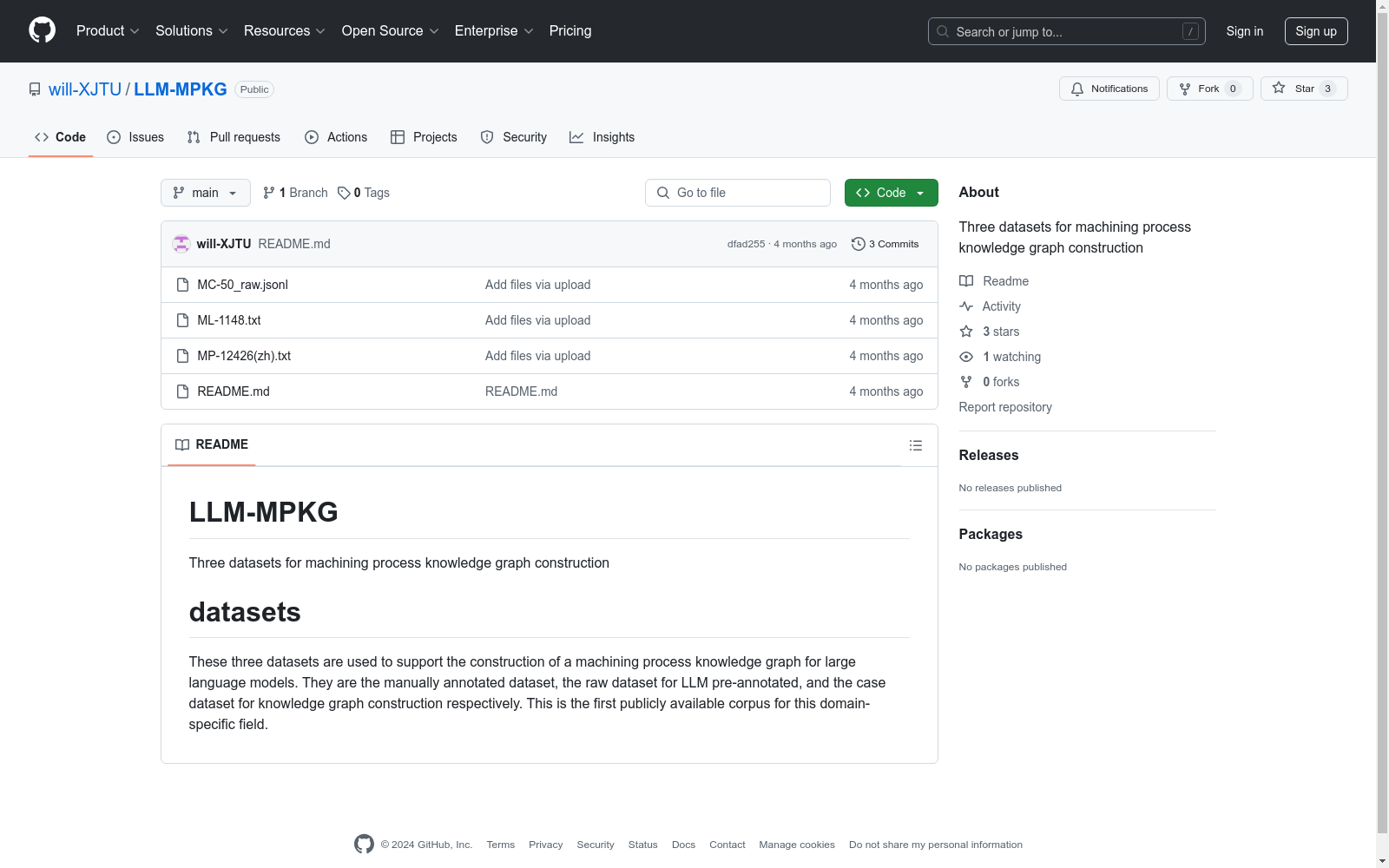Open the Packages heading link

(991, 534)
